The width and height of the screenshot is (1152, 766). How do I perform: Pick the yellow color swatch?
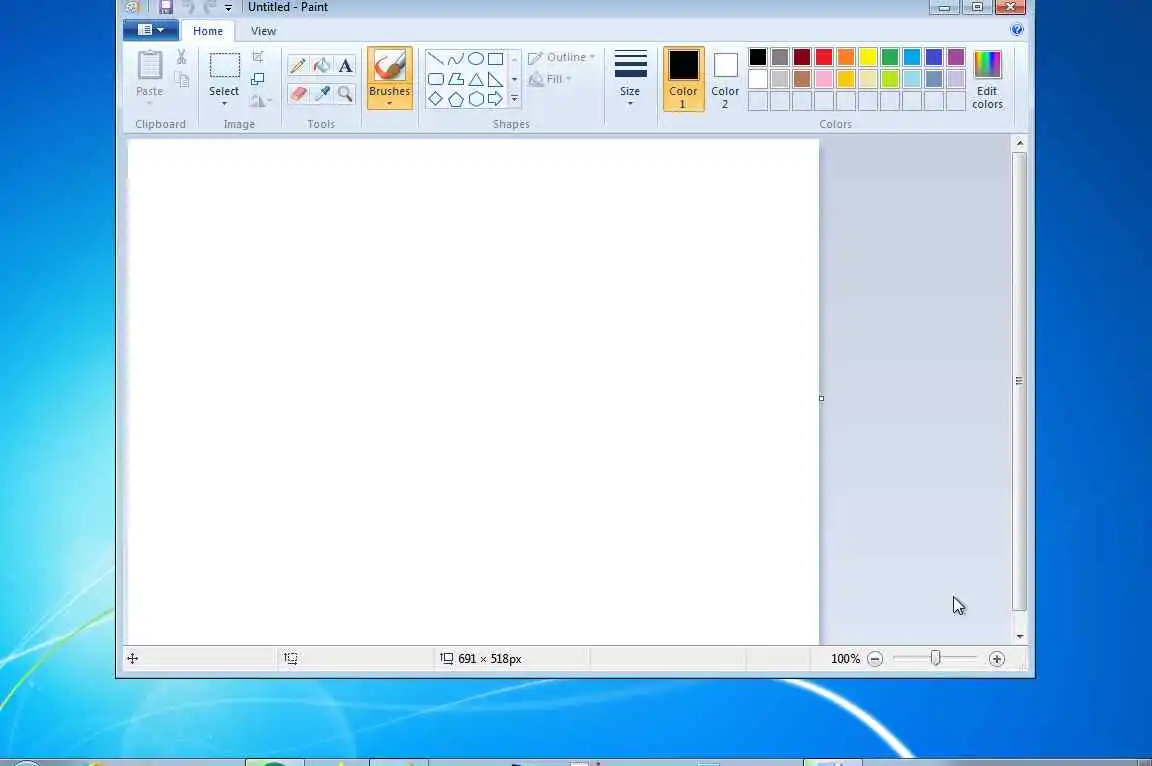pyautogui.click(x=868, y=57)
